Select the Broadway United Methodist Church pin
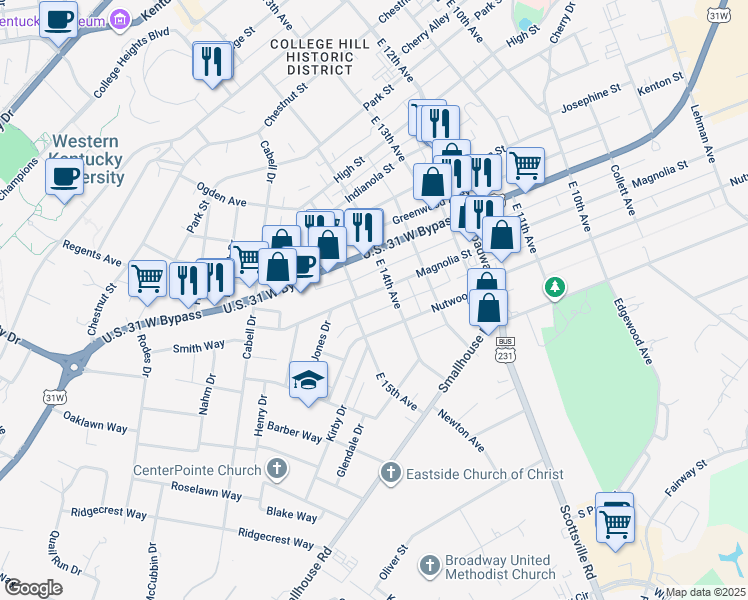 click(x=429, y=566)
